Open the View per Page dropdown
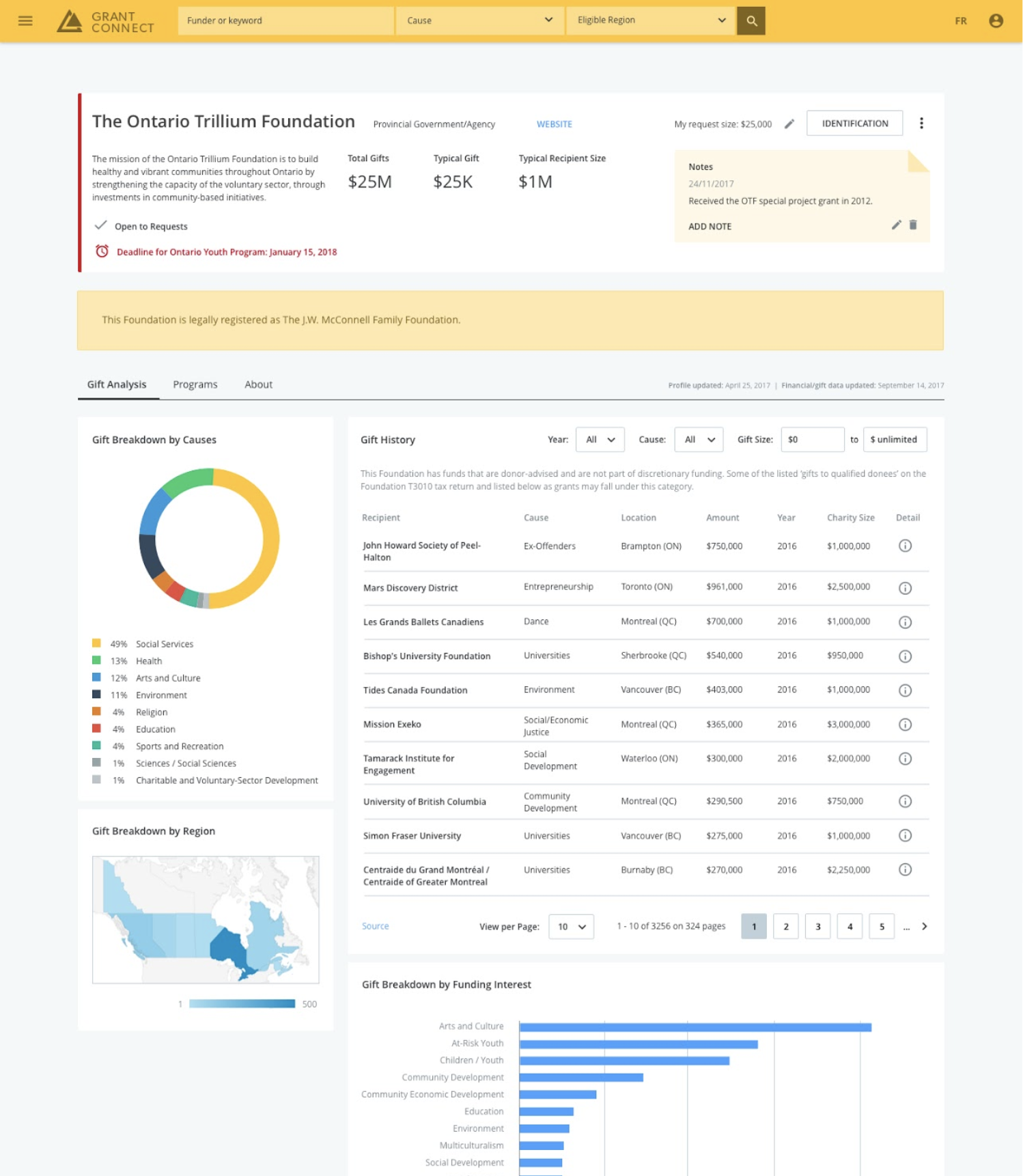 point(571,927)
